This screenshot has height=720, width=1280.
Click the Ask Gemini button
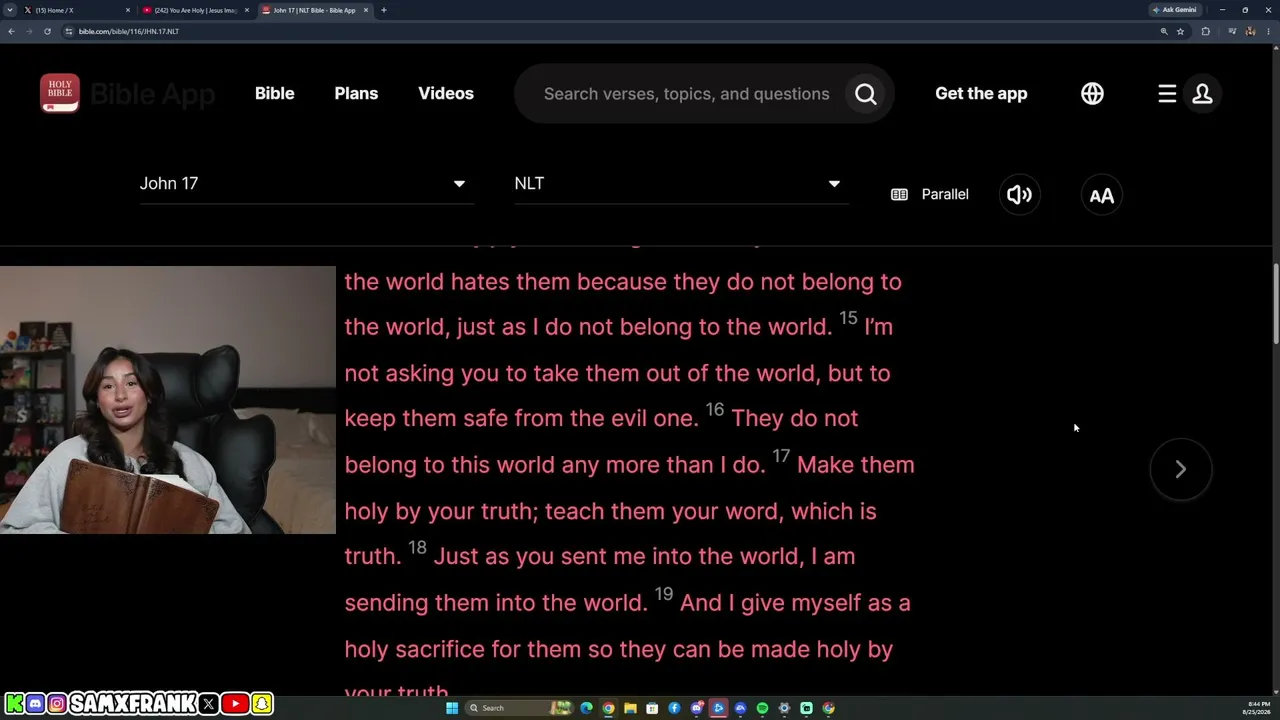pos(1174,10)
